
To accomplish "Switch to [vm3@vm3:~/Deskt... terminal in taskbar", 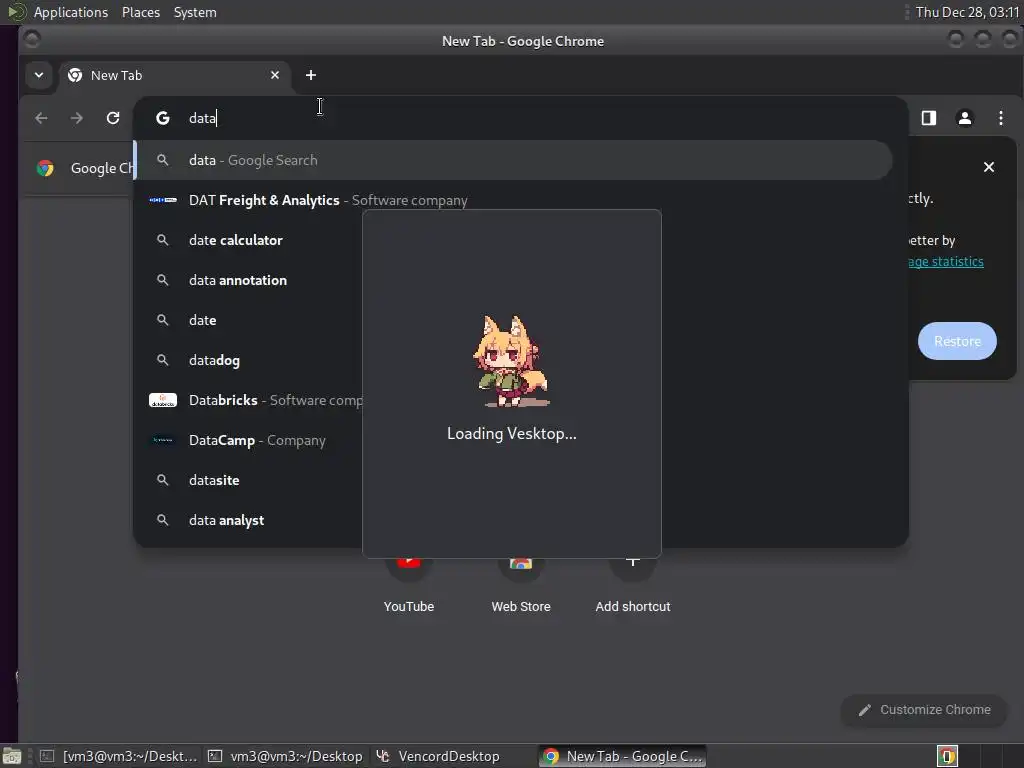I will click(119, 756).
